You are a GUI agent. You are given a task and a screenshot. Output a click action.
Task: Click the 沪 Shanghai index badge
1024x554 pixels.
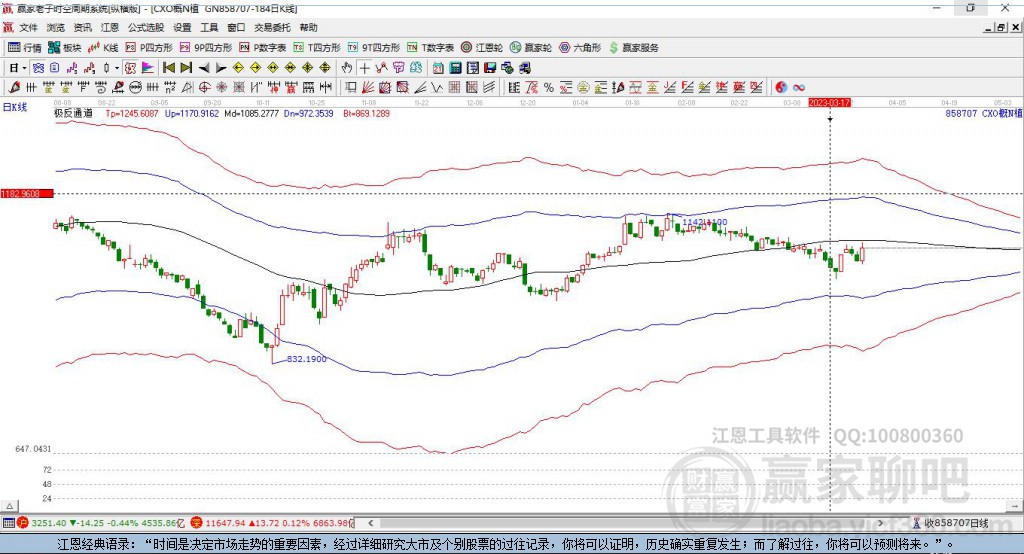point(23,523)
